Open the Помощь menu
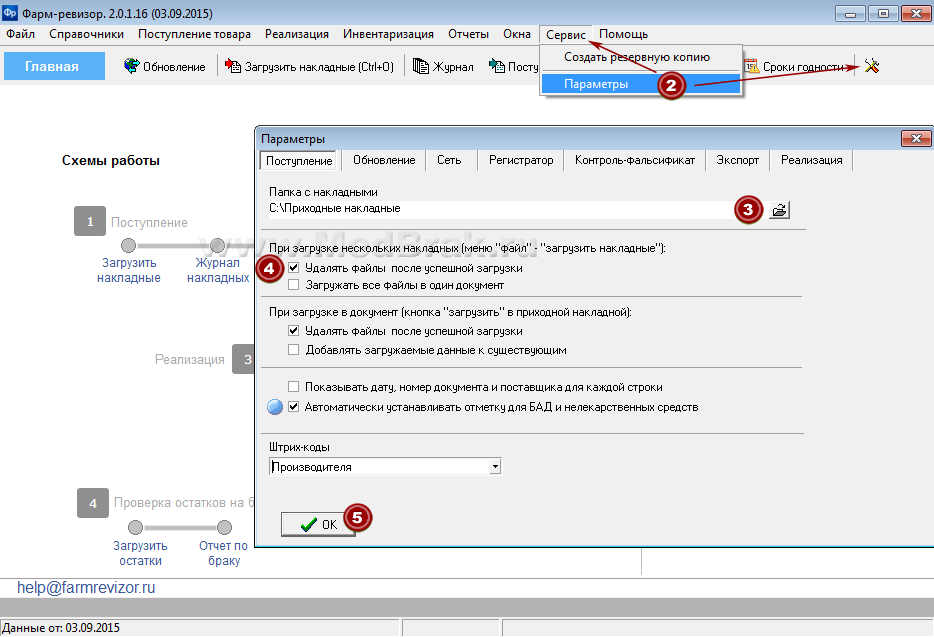The height and width of the screenshot is (637, 934). pyautogui.click(x=623, y=34)
